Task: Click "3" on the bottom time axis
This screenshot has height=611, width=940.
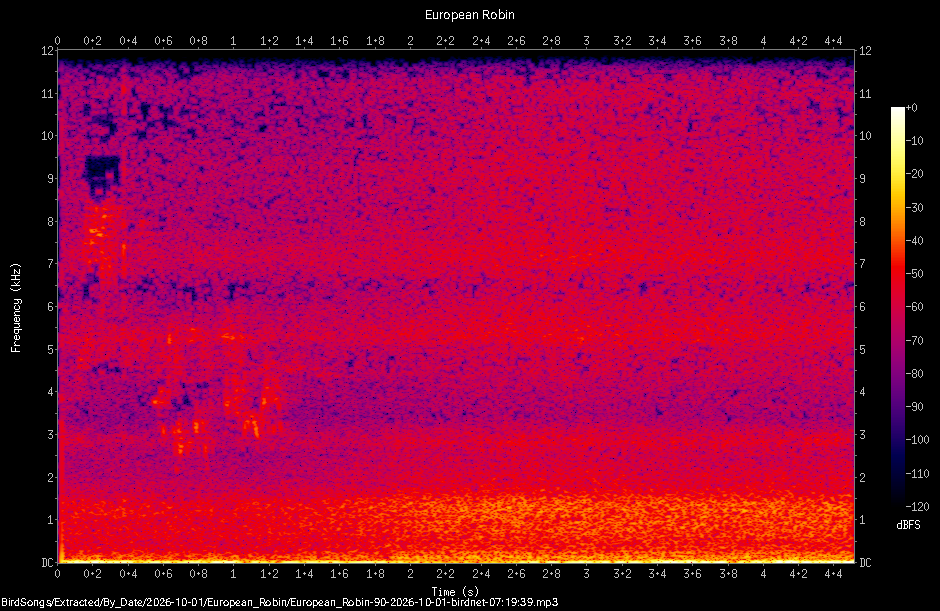Action: click(x=587, y=574)
